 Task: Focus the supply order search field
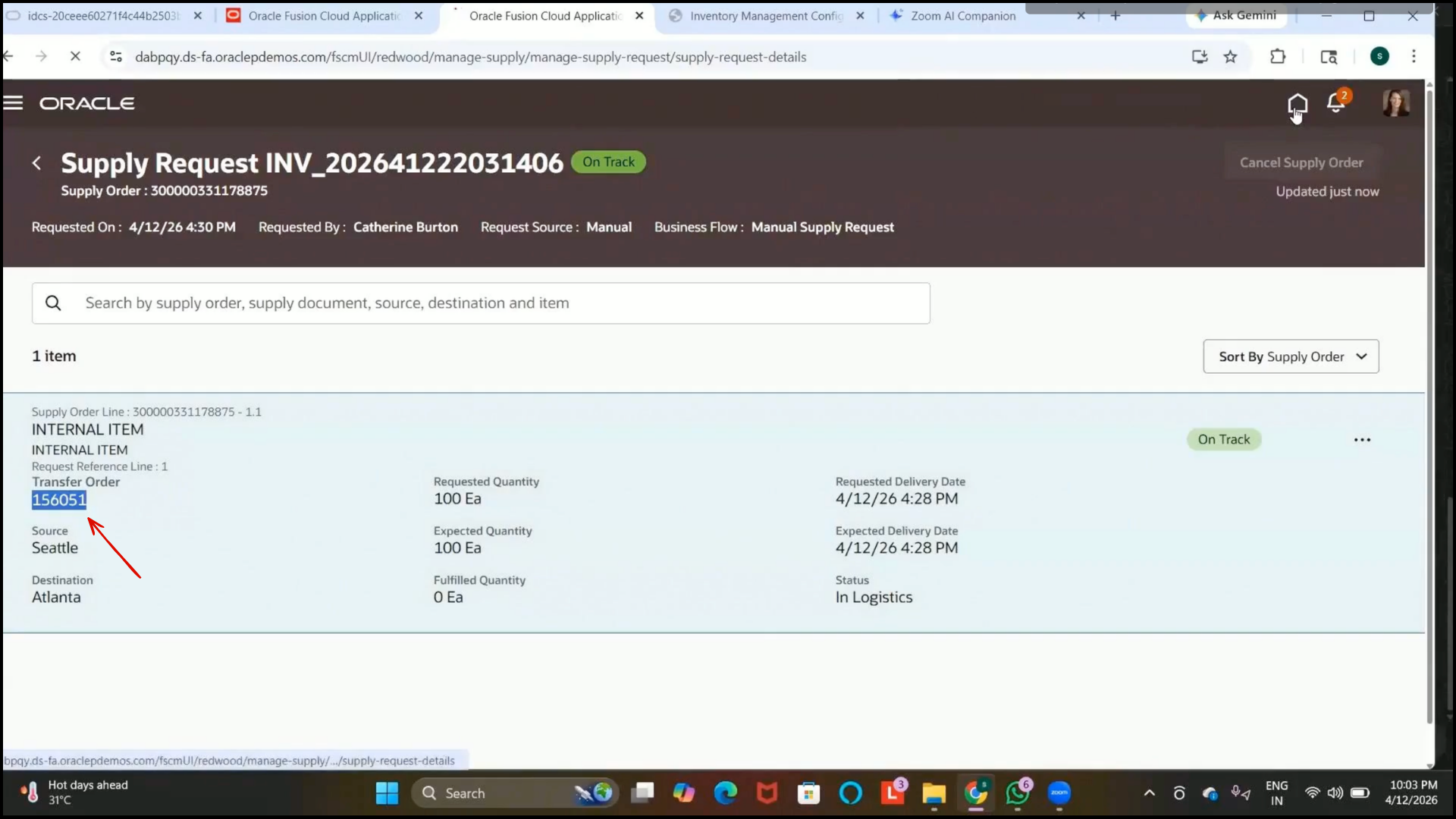coord(481,303)
